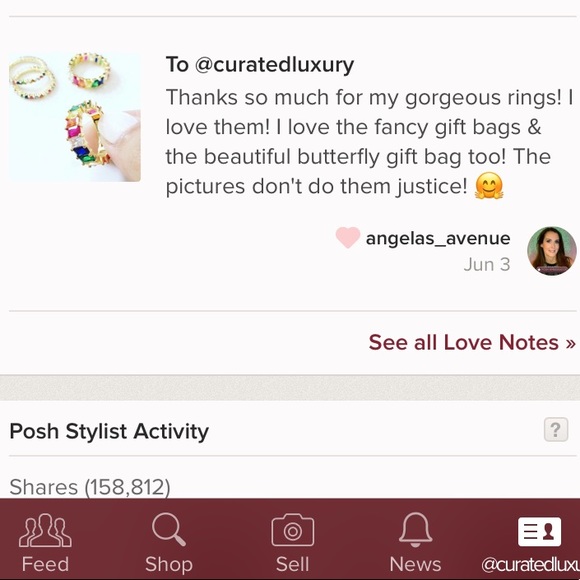580x580 pixels.
Task: Click the question mark help icon
Action: point(556,429)
